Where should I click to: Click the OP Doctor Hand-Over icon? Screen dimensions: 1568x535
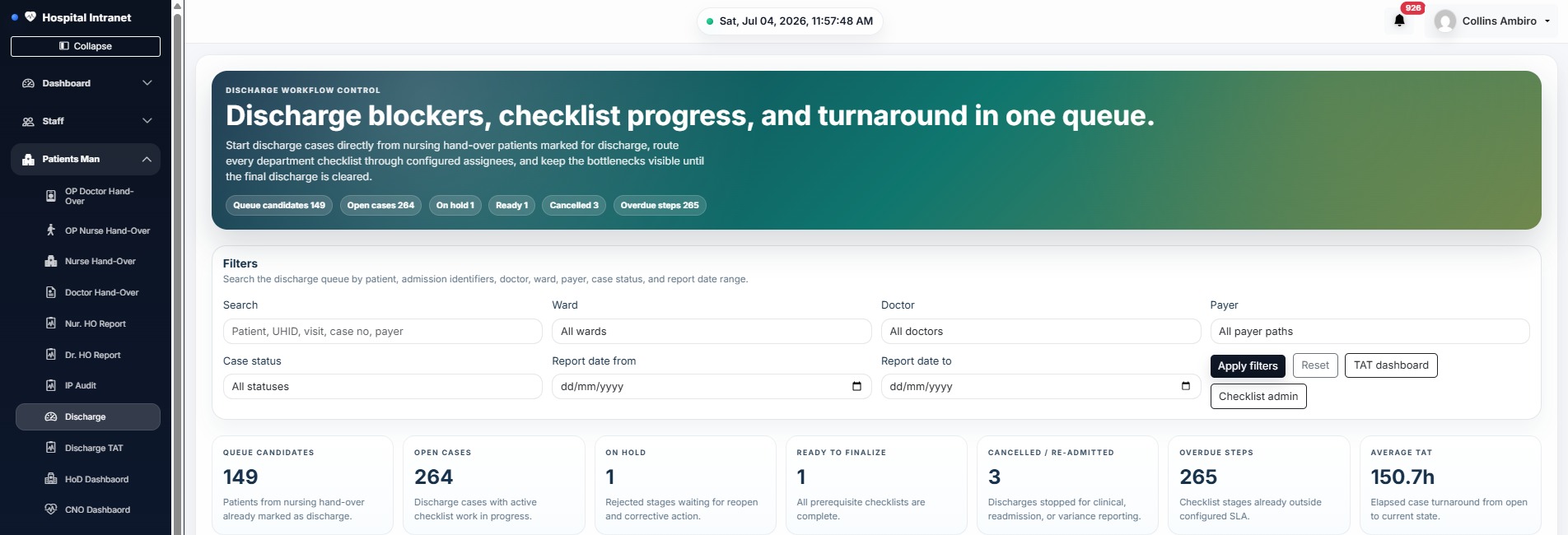point(51,196)
